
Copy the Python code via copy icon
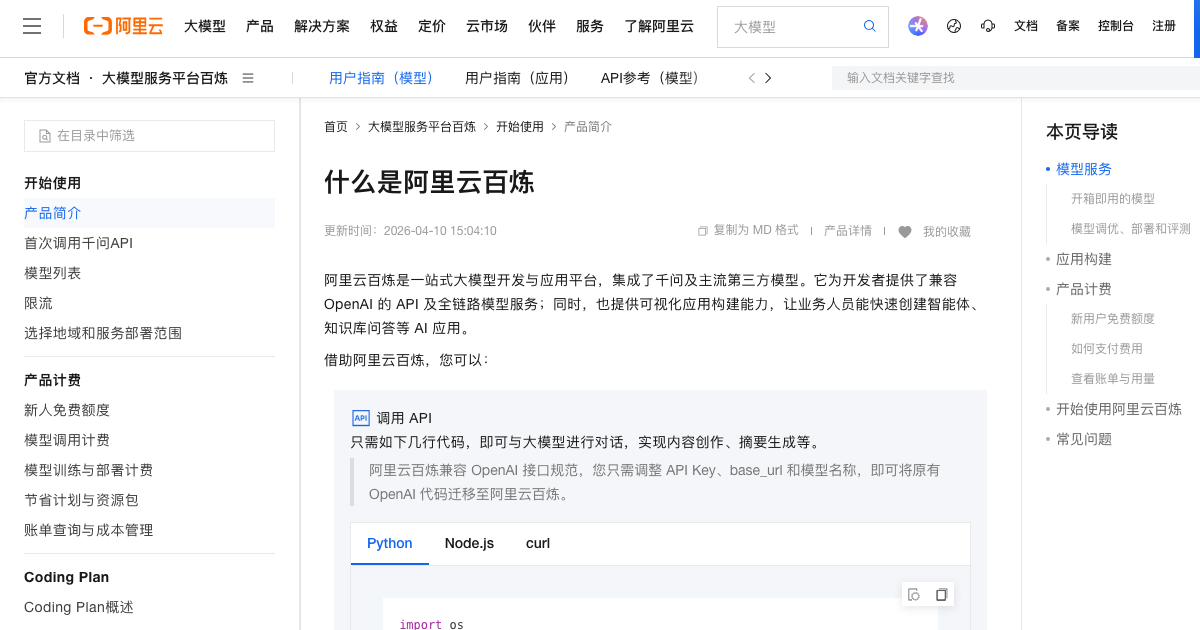[941, 593]
